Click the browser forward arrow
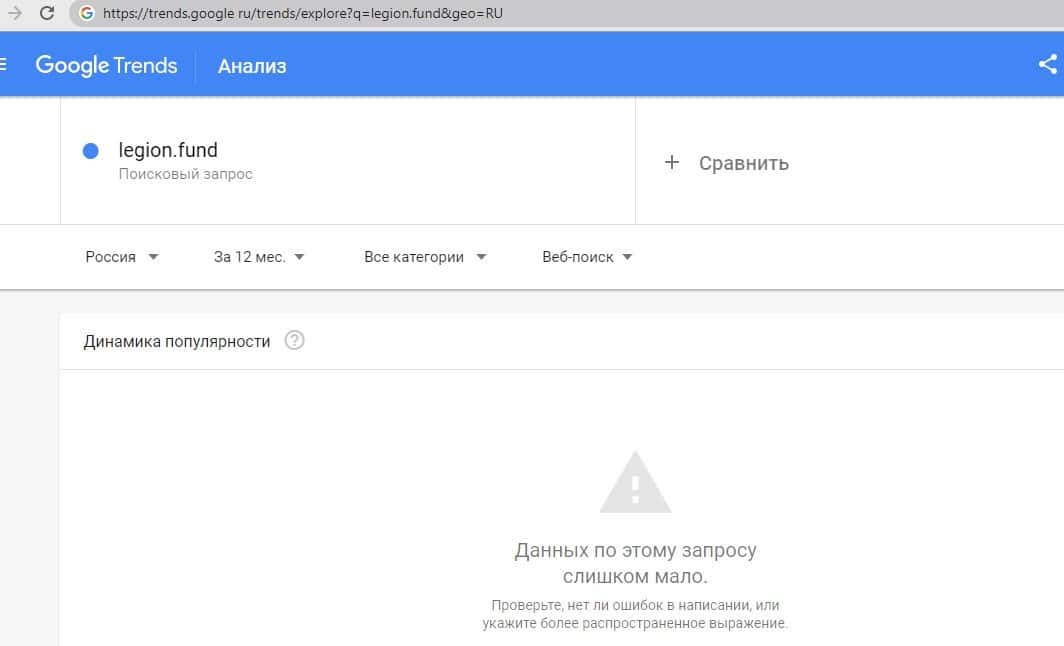Viewport: 1064px width, 646px height. 15,14
